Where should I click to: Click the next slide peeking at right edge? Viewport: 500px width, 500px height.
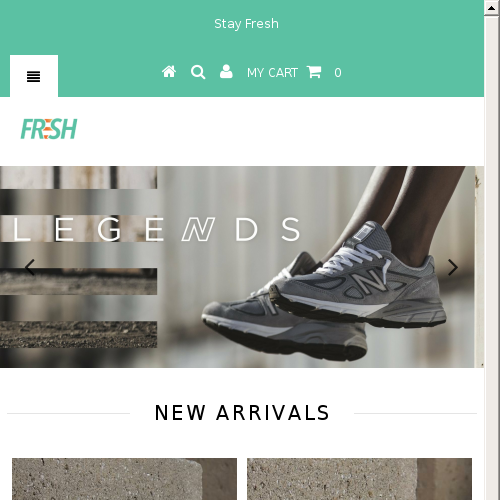click(479, 267)
